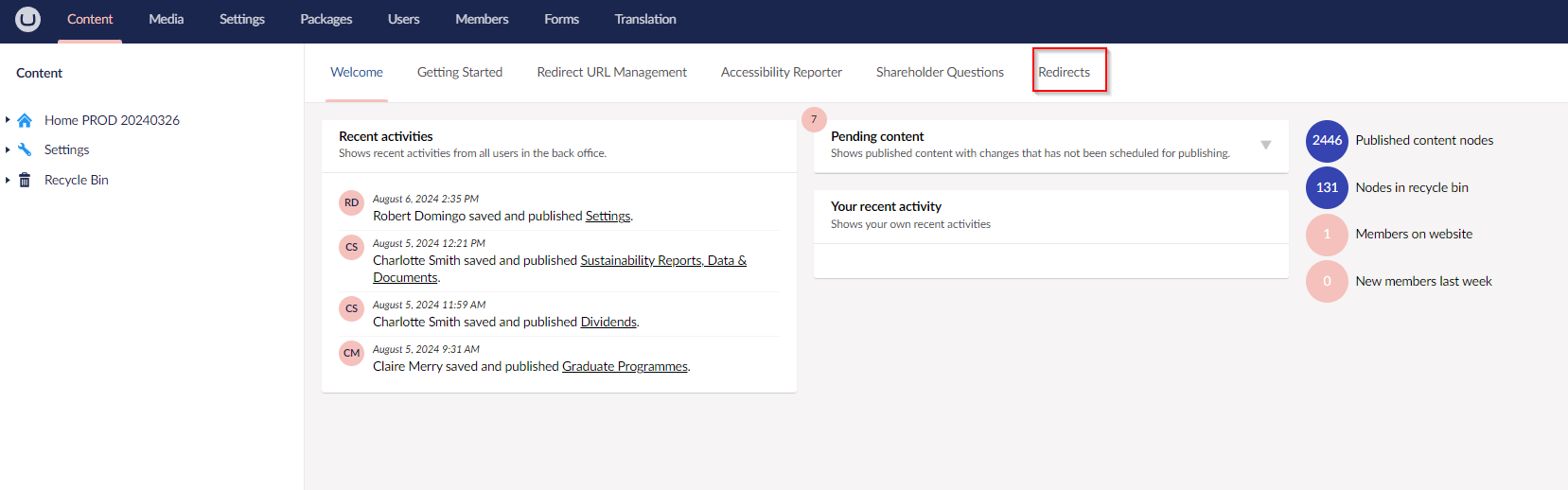Click the CM user avatar badge
Viewport: 1568px width, 490px height.
point(352,353)
